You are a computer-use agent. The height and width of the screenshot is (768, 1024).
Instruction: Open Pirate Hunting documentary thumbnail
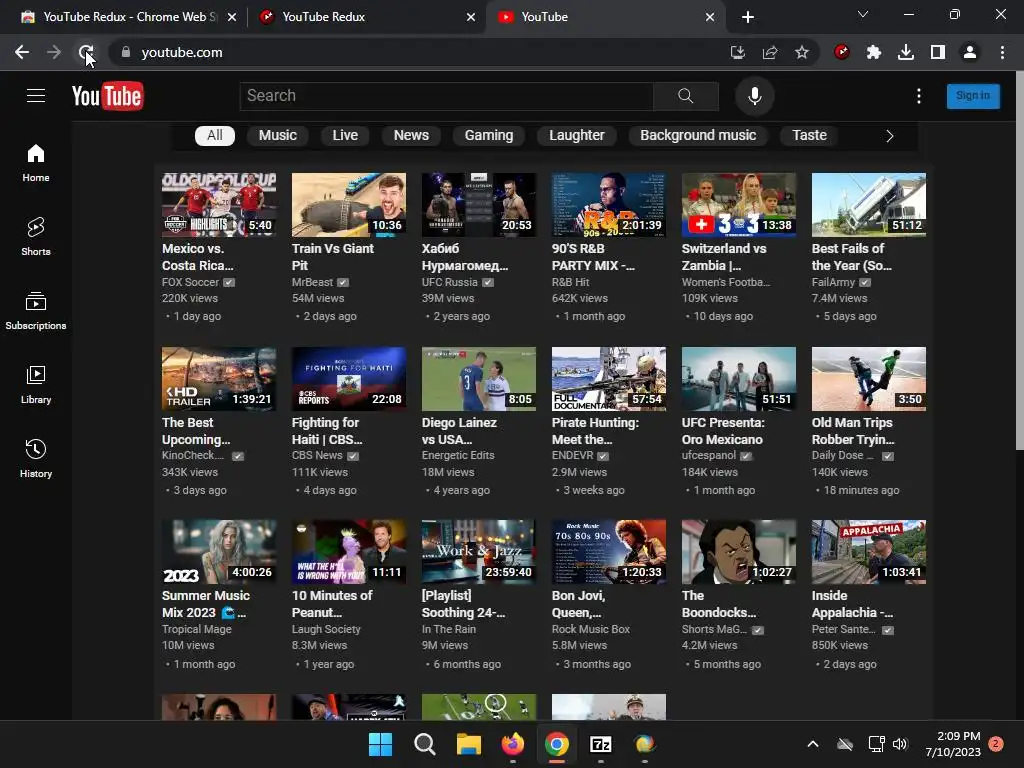tap(609, 379)
